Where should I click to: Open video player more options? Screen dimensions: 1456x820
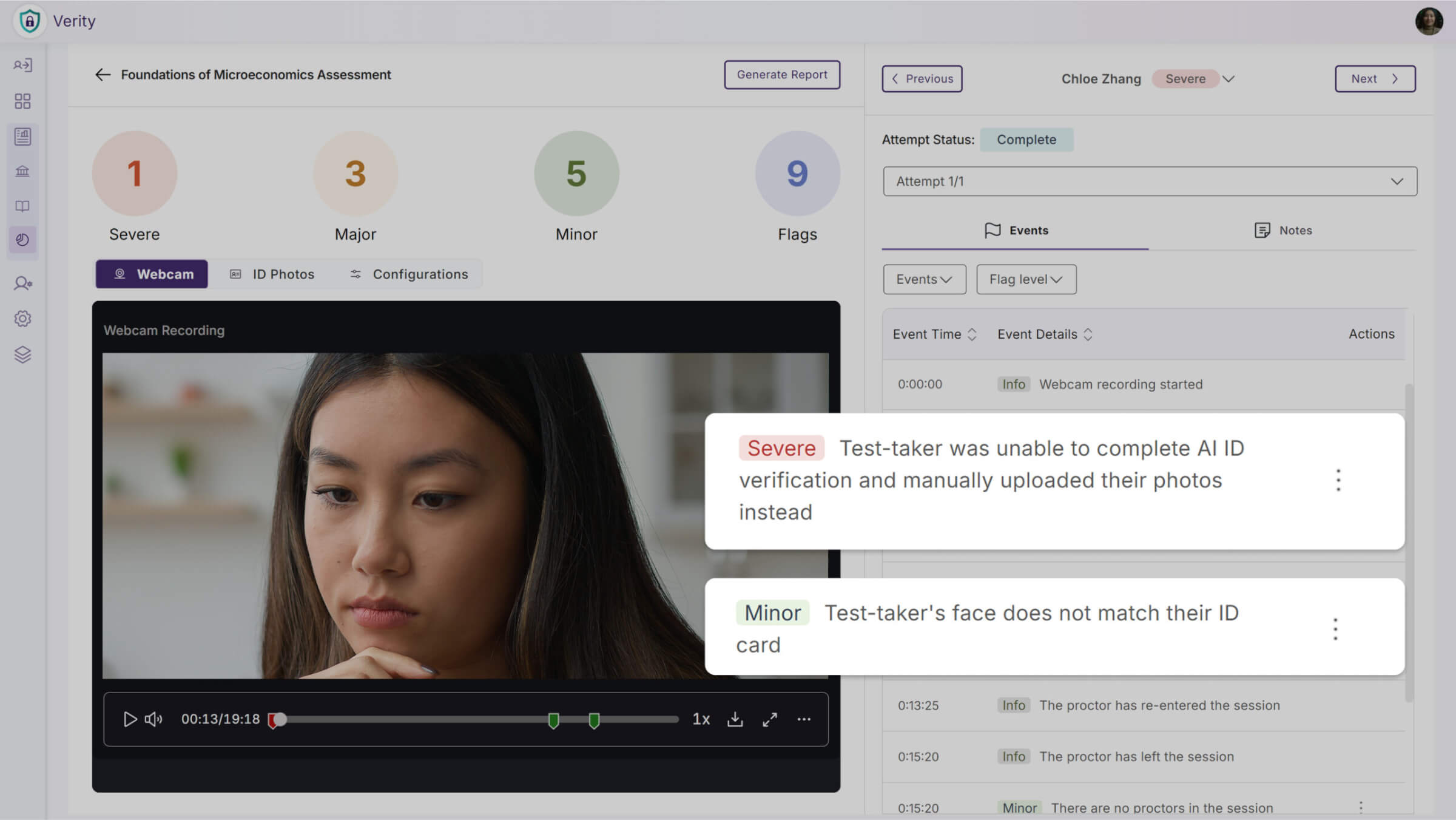coord(804,719)
